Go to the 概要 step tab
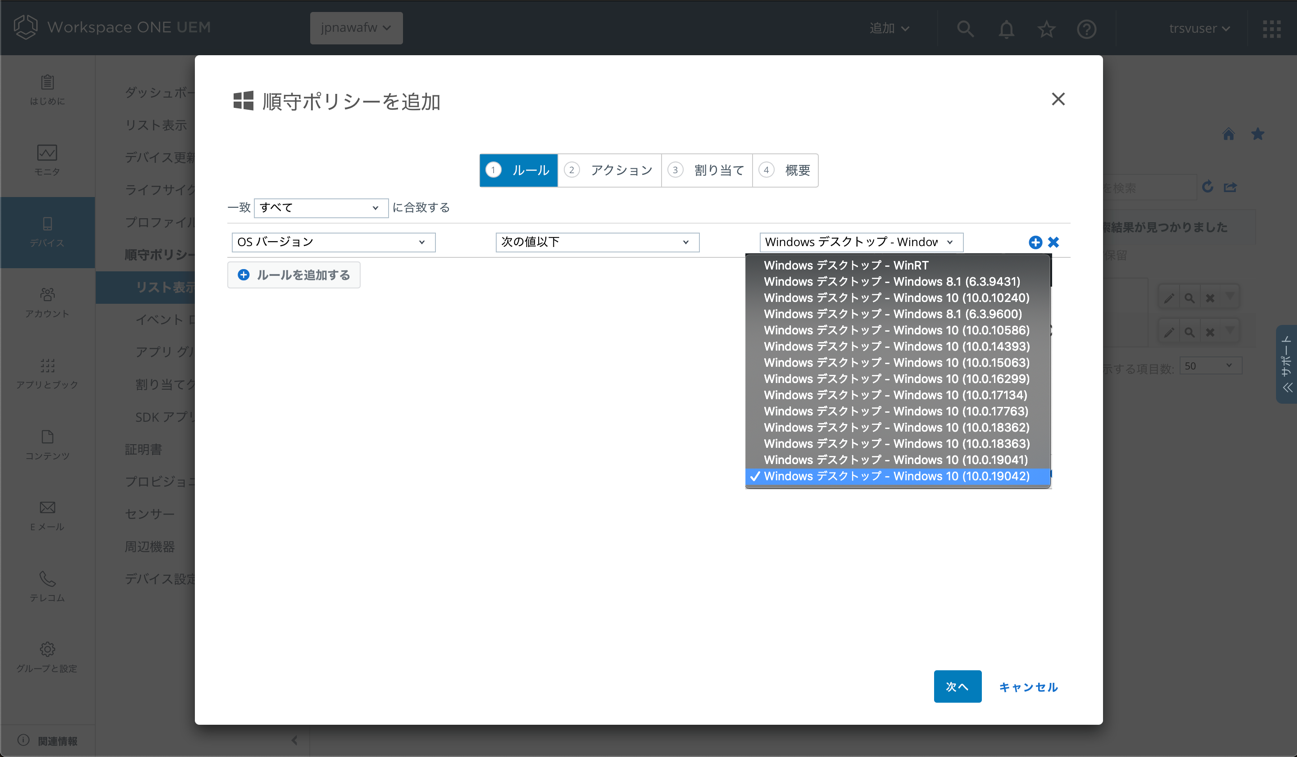The width and height of the screenshot is (1297, 757). tap(785, 170)
